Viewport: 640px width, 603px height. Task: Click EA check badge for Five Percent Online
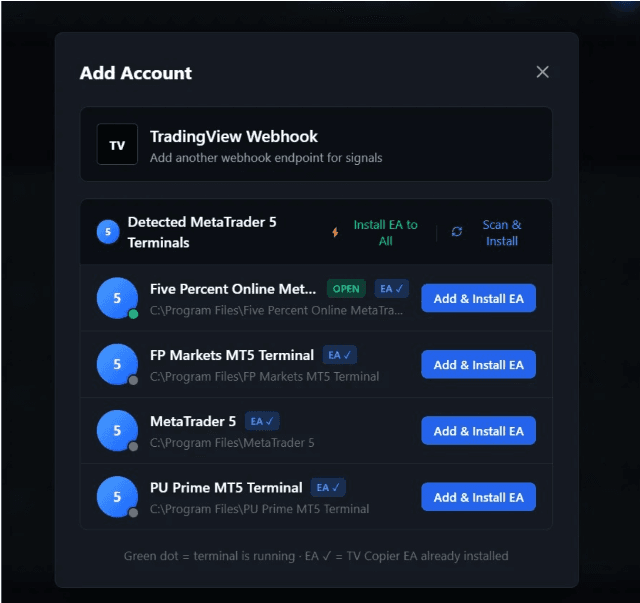coord(391,289)
